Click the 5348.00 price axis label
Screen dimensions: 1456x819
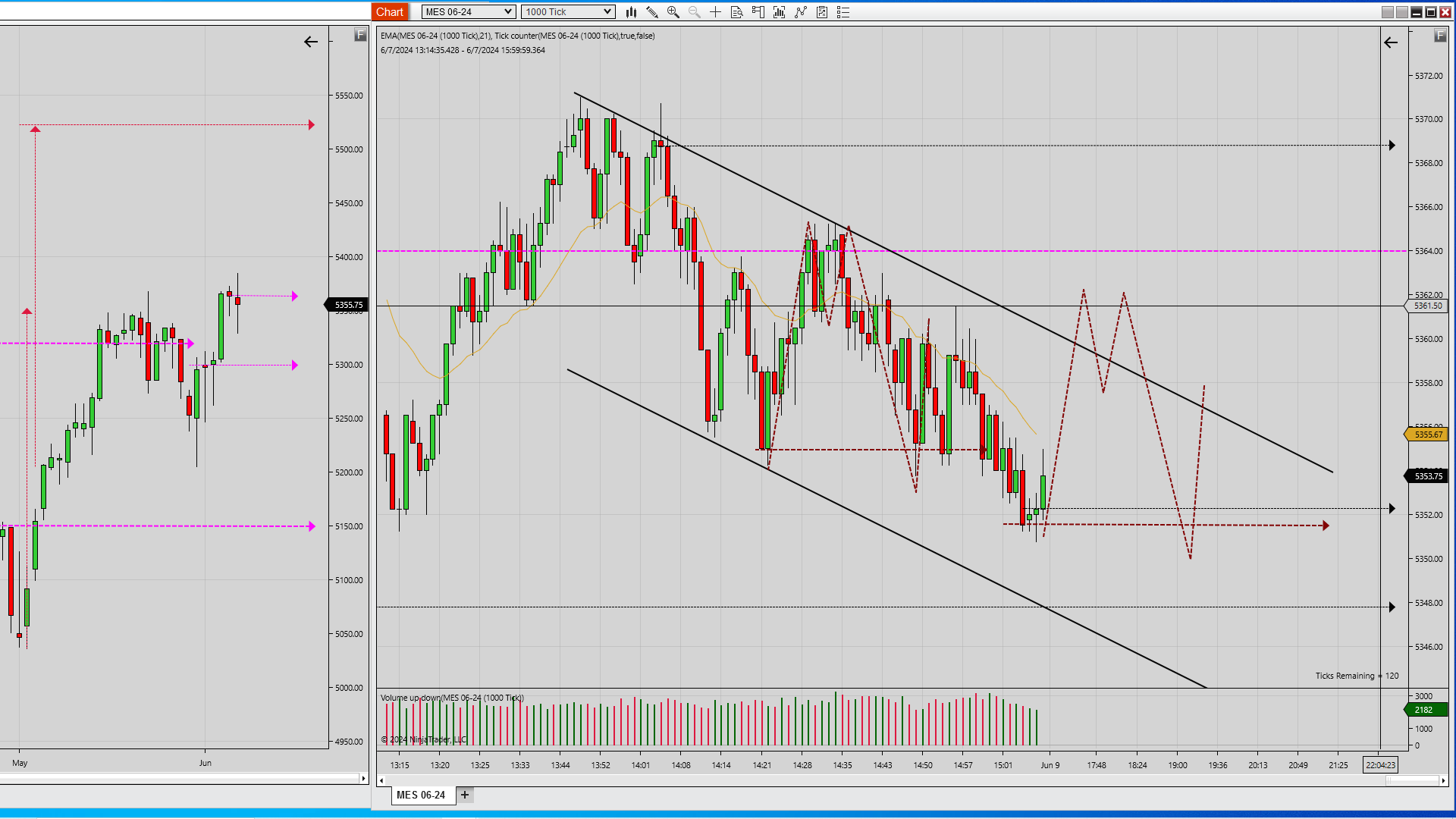1429,603
